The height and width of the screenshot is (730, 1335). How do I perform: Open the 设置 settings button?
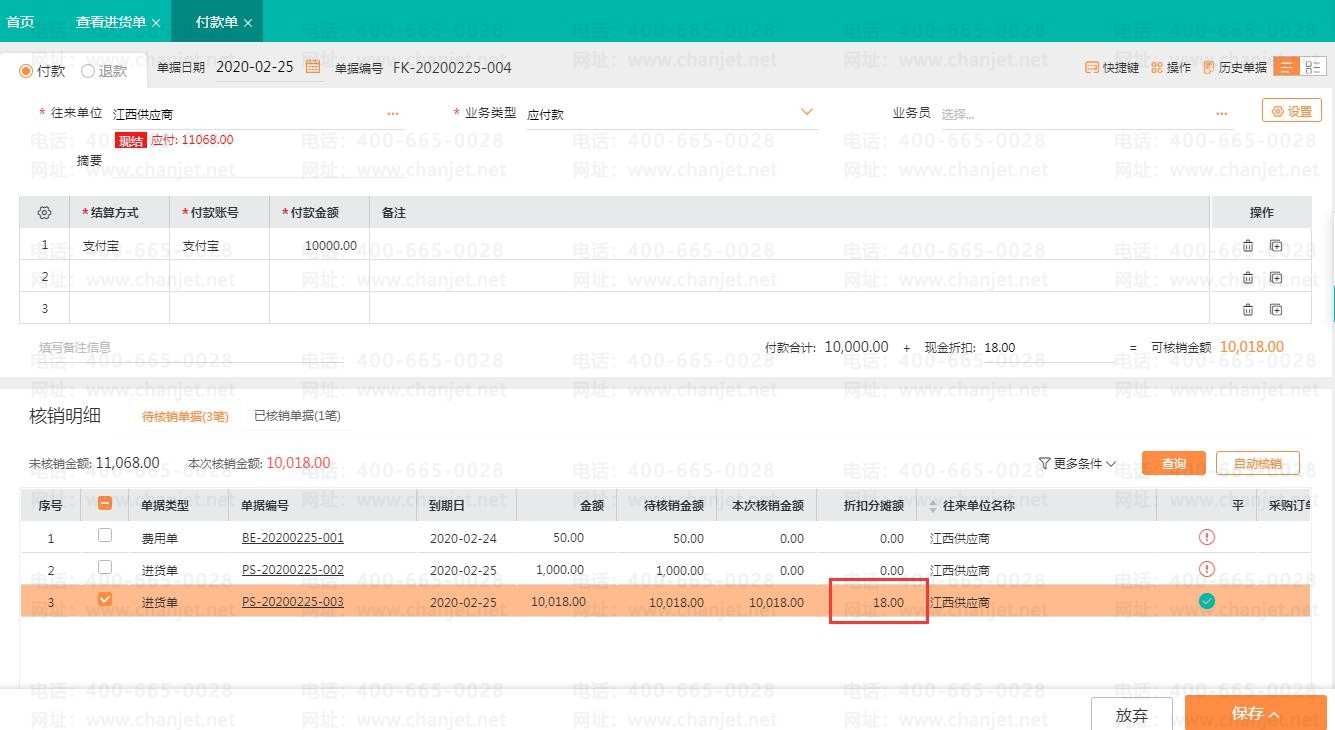[x=1292, y=111]
